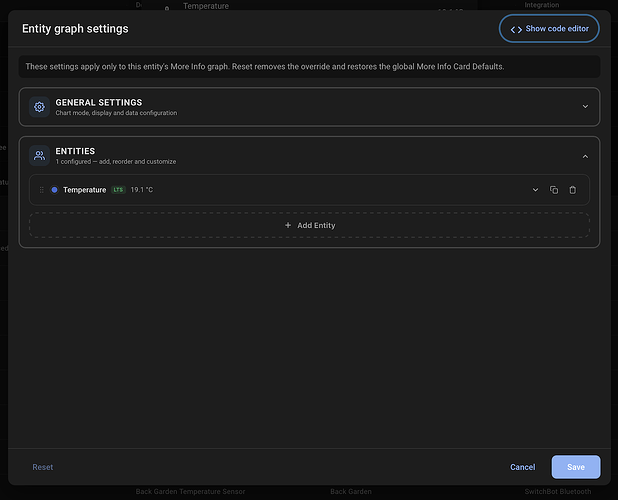Add a new entity

tap(309, 225)
